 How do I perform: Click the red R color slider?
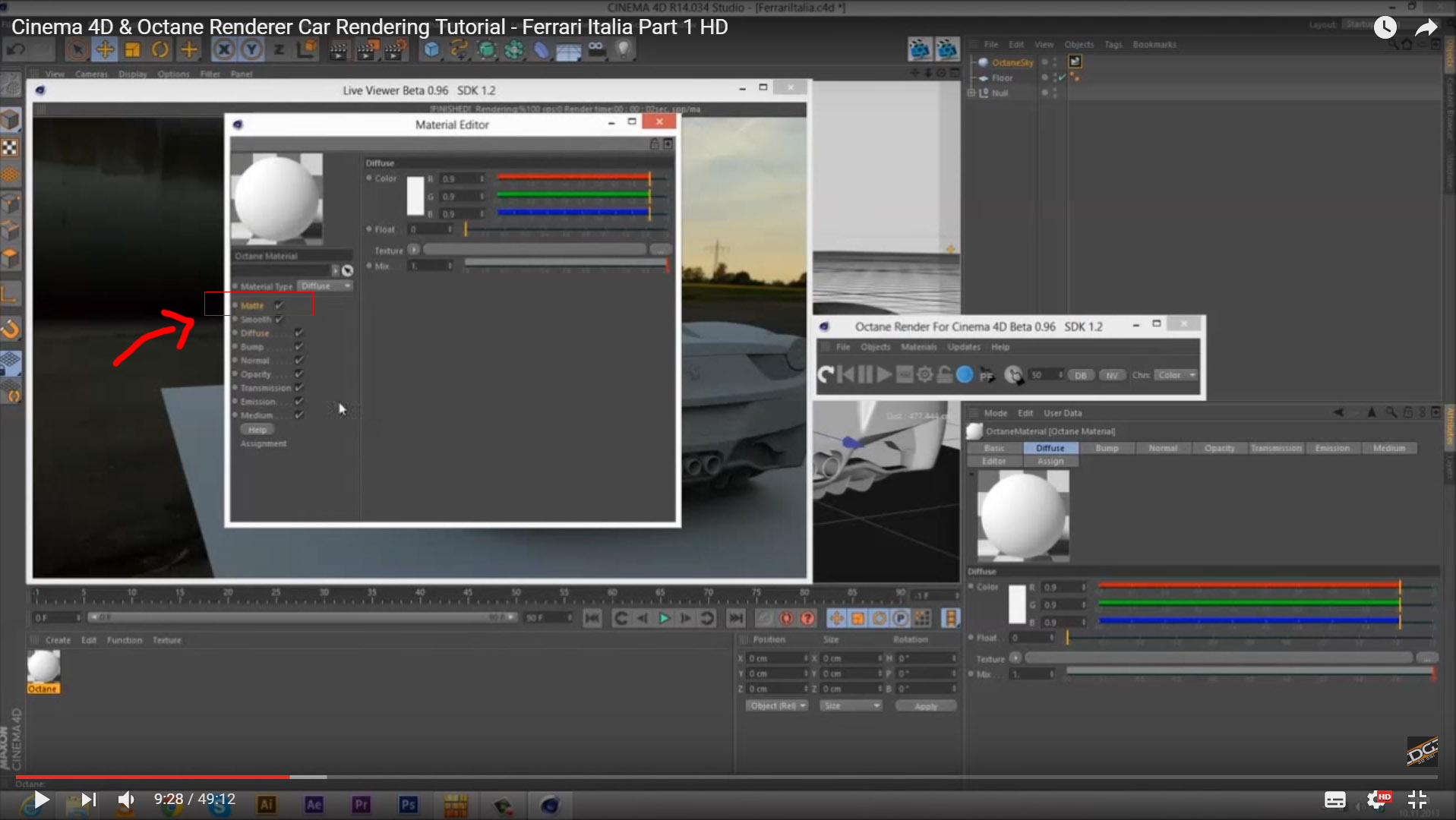(x=573, y=178)
